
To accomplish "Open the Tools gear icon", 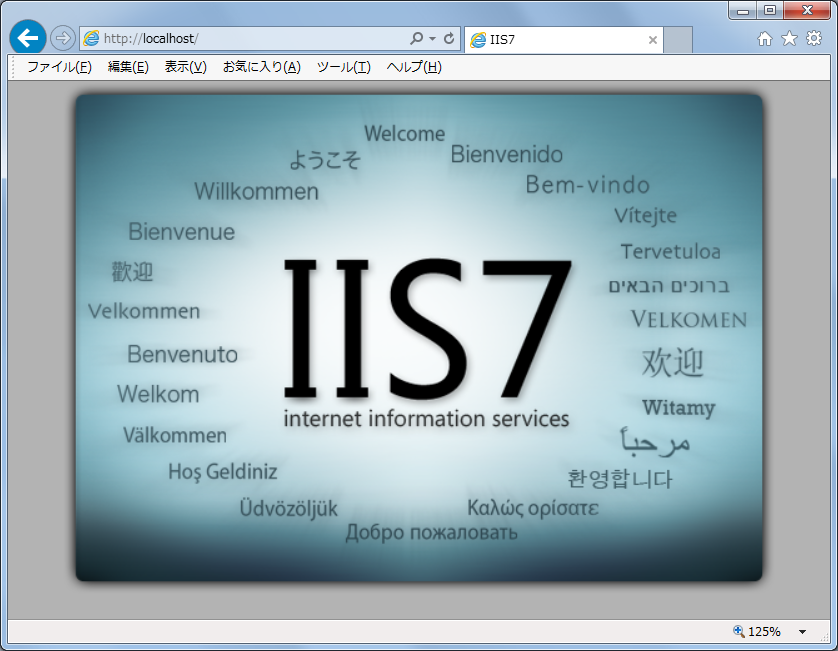I will click(814, 38).
